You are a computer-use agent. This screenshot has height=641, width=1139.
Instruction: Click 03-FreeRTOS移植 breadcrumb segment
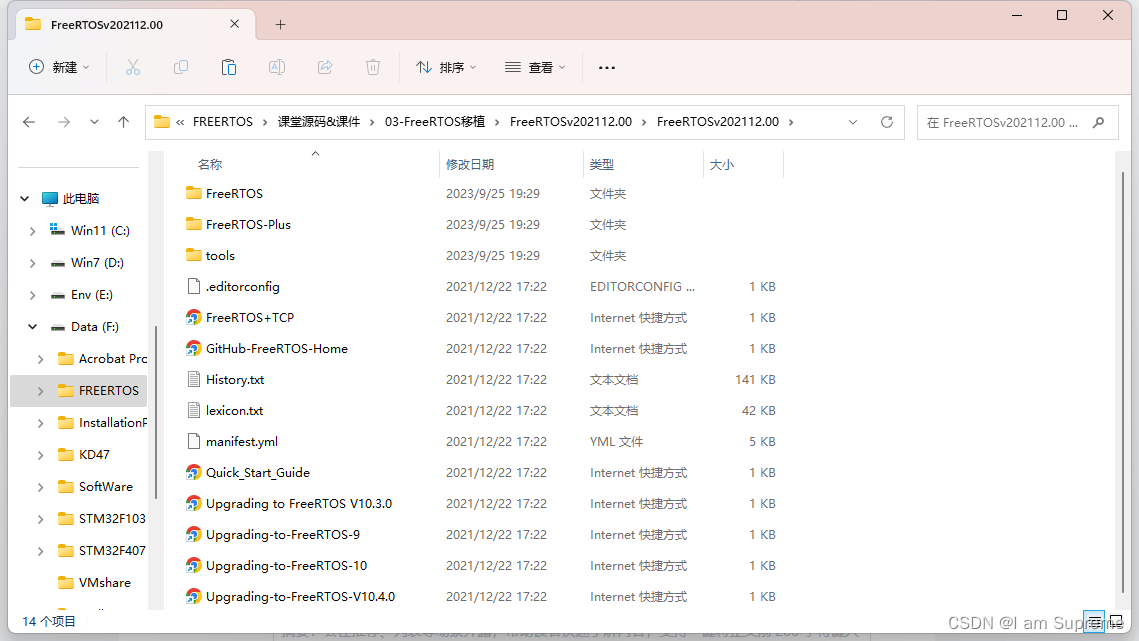435,122
